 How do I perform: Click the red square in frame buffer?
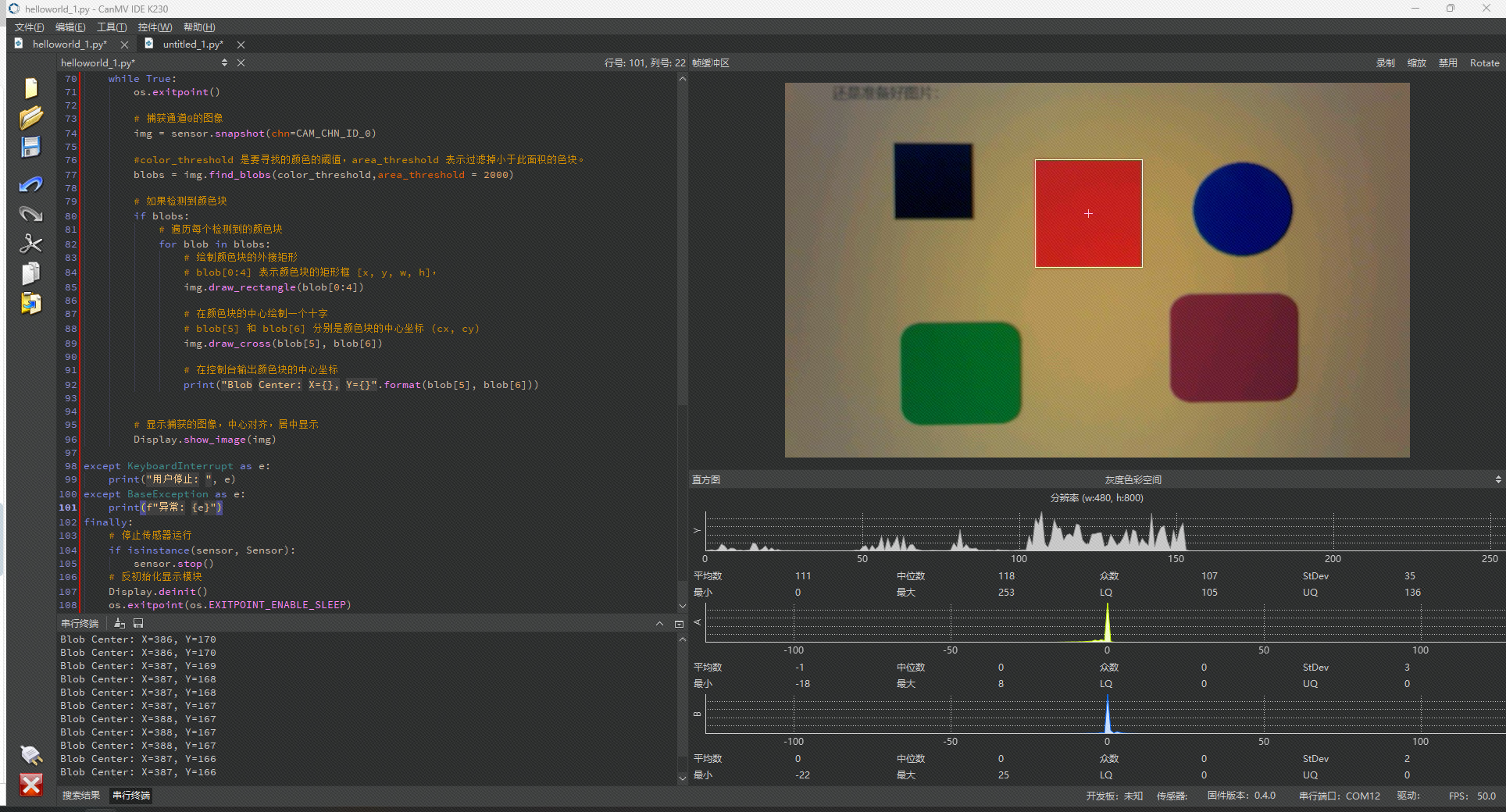pyautogui.click(x=1088, y=213)
